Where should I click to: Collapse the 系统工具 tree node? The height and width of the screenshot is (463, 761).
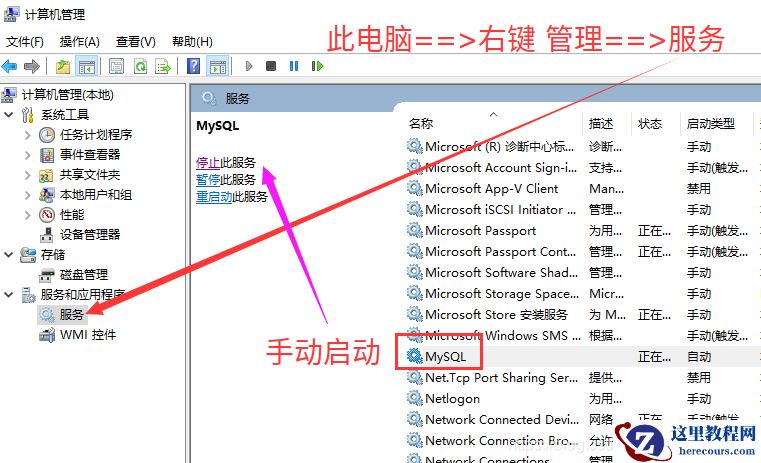9,115
